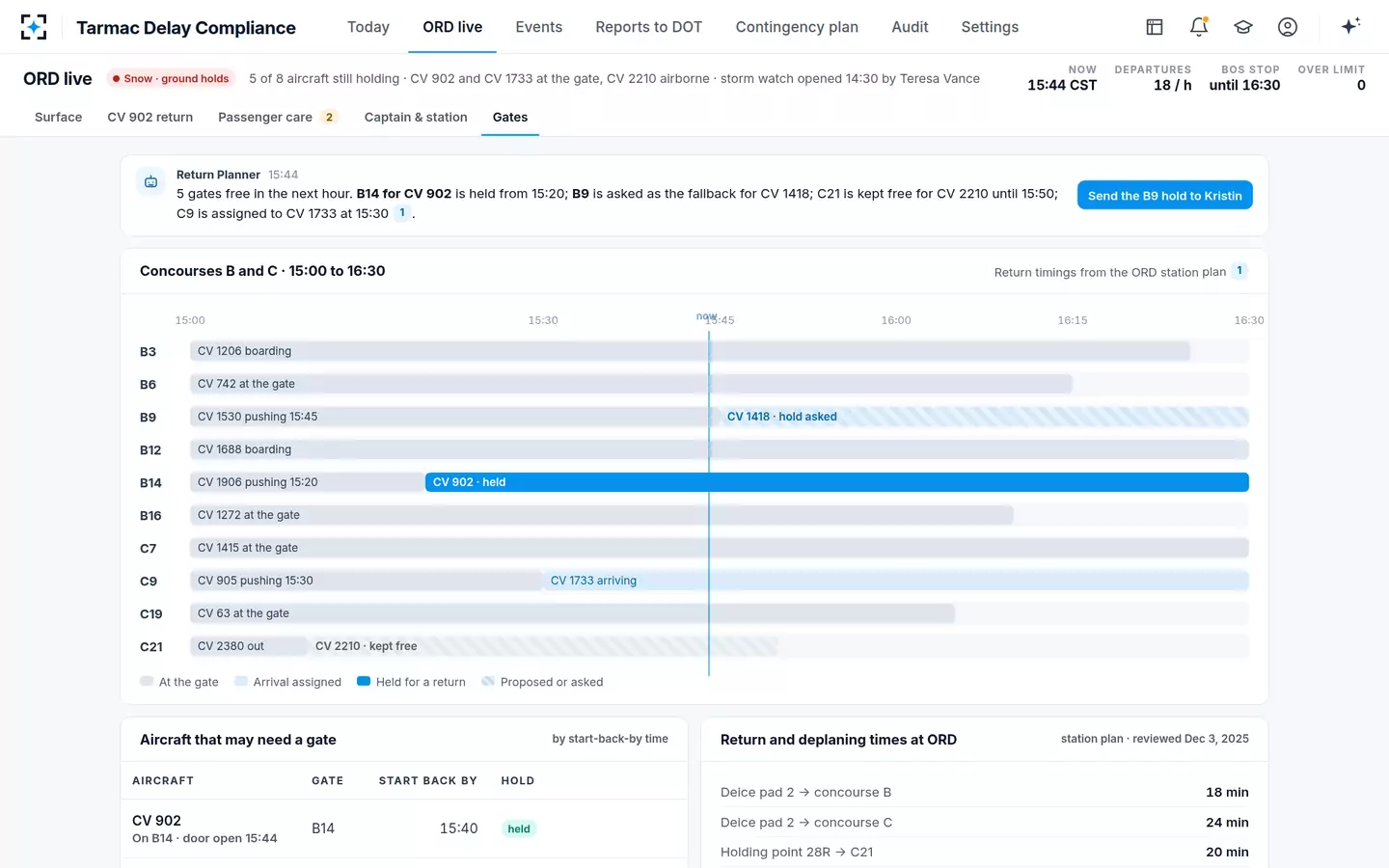Switch to the Reports to DOT tab
Viewport: 1389px width, 868px height.
click(x=648, y=27)
